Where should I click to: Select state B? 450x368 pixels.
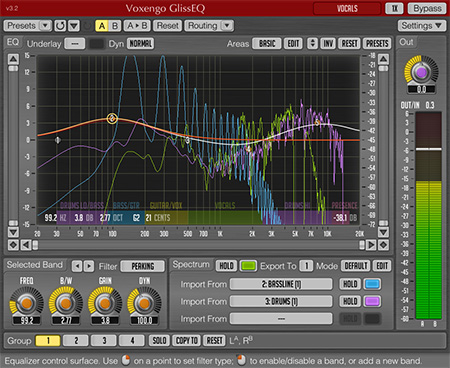coord(115,26)
